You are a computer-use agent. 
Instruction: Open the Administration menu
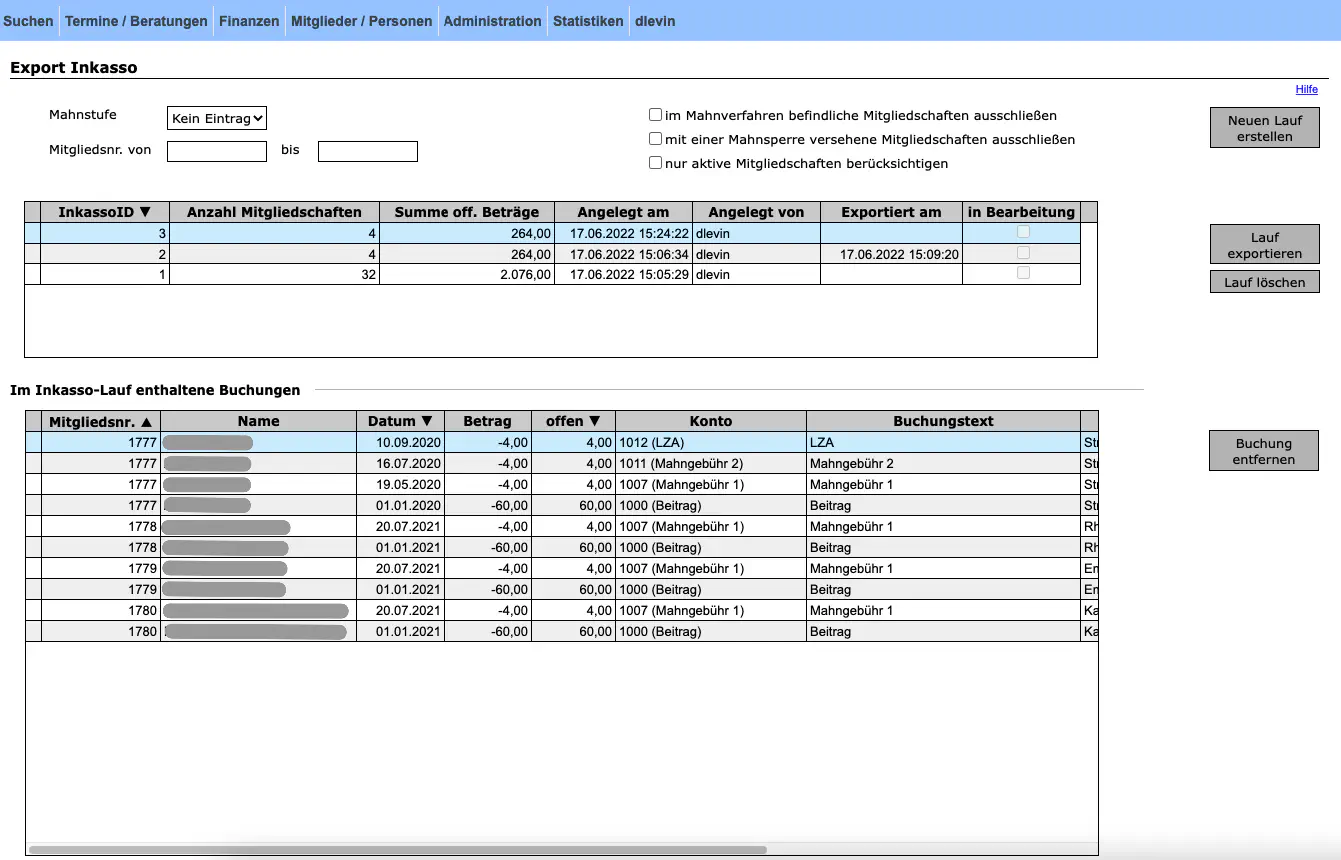click(493, 21)
